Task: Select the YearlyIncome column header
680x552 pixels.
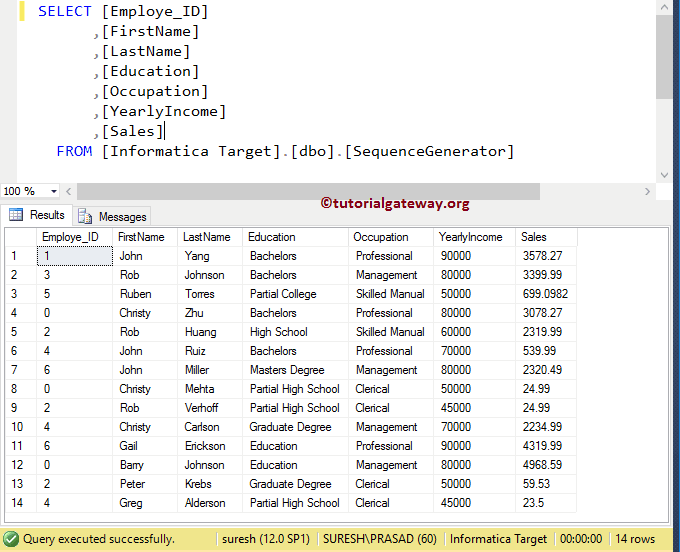Action: point(471,237)
